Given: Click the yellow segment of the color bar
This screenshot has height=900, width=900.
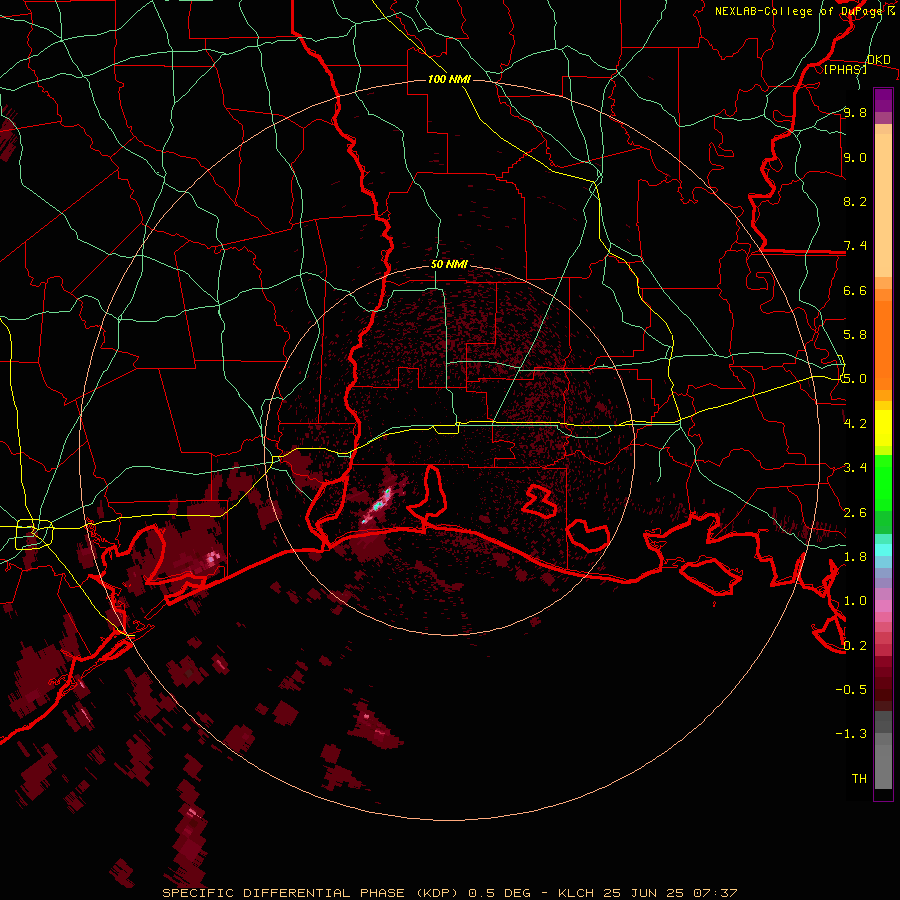Looking at the screenshot, I should pyautogui.click(x=883, y=428).
